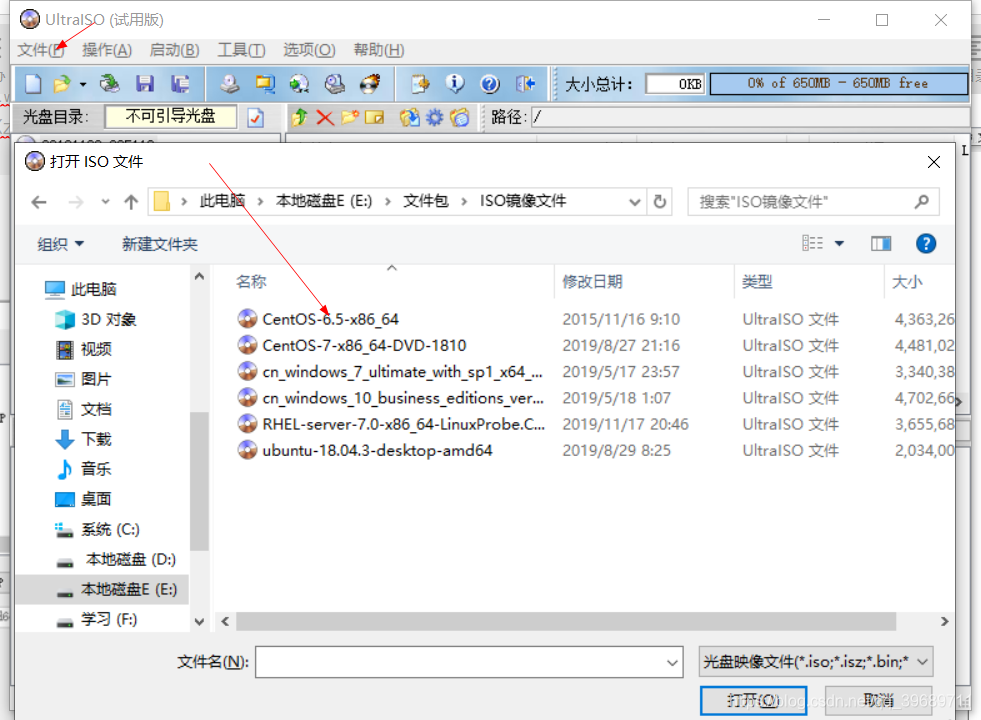Click the Mount to virtual drive icon
Viewport: 981px width, 720px height.
pos(335,84)
